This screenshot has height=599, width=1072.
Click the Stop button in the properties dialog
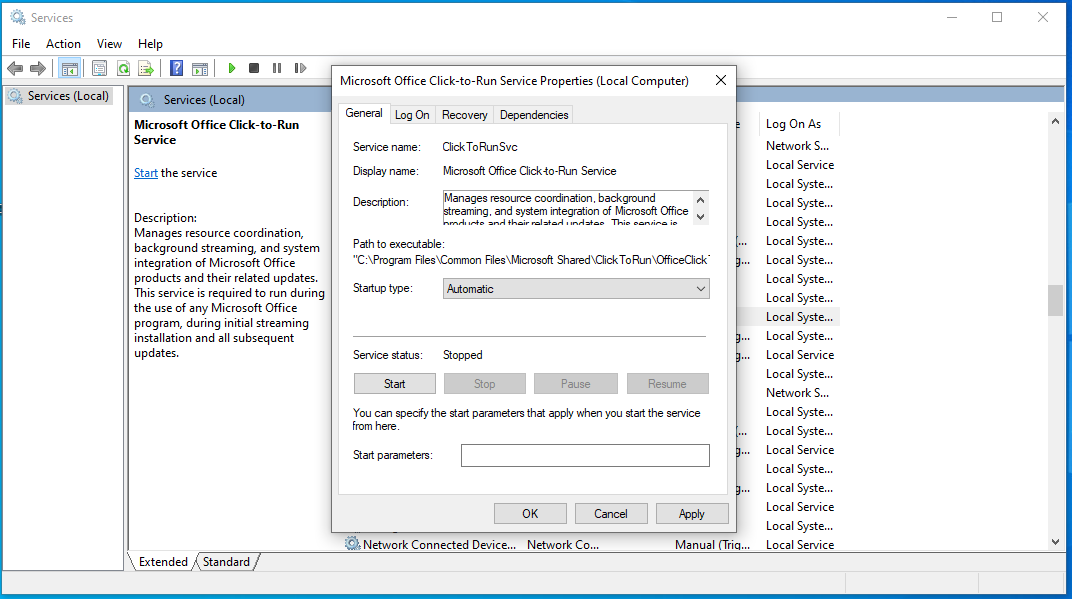(485, 384)
